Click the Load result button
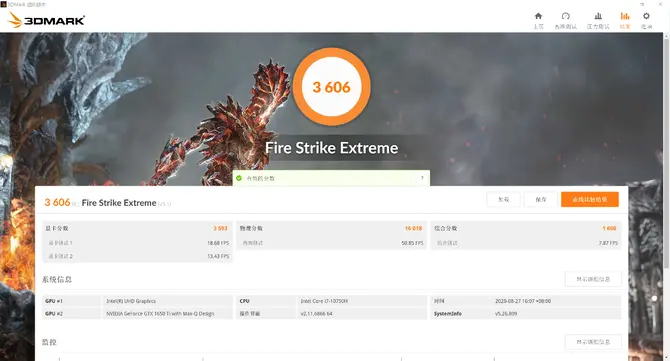The image size is (670, 361). (503, 200)
